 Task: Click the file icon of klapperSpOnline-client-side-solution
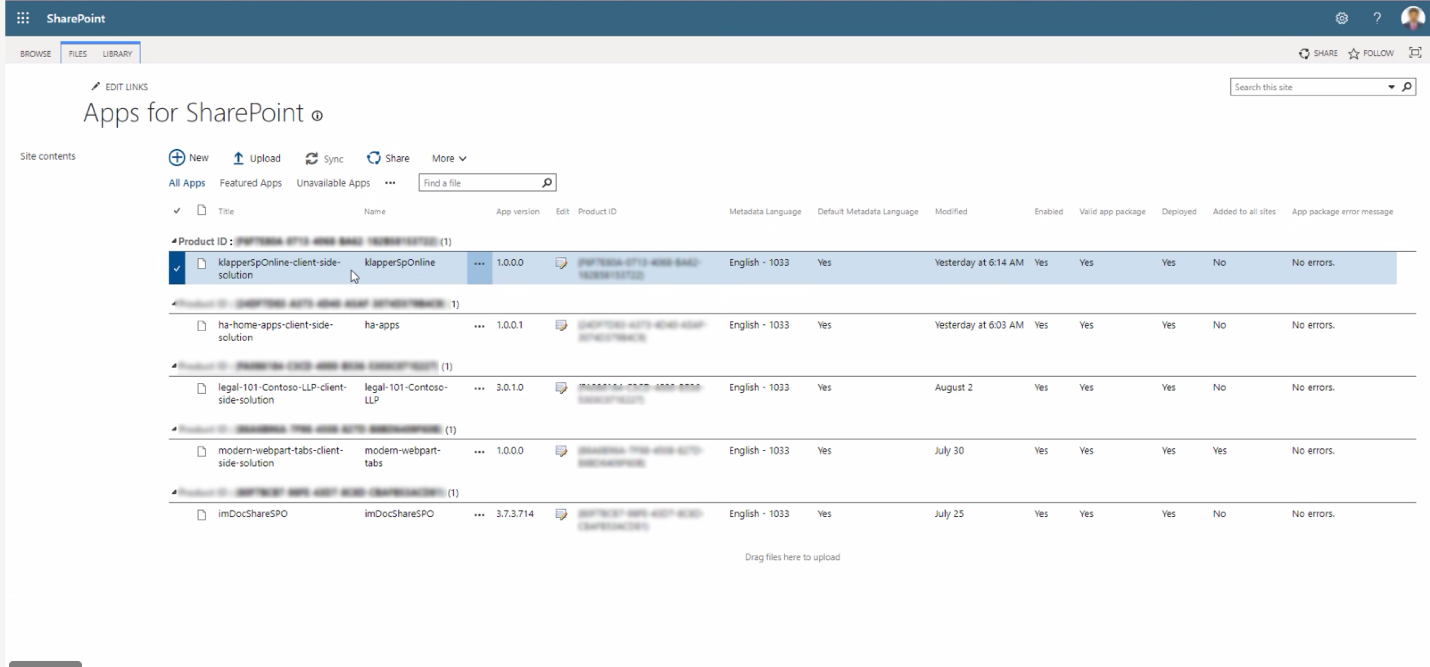pyautogui.click(x=201, y=263)
